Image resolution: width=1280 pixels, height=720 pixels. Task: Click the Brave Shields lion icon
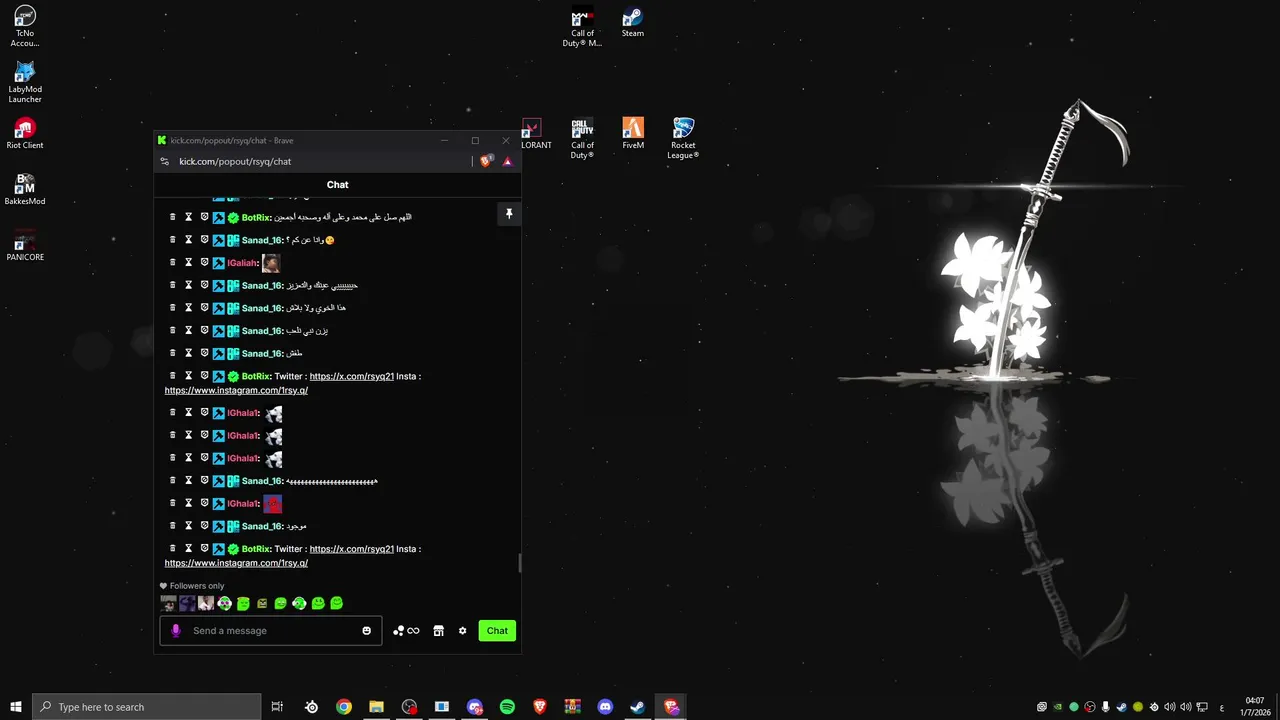[486, 161]
